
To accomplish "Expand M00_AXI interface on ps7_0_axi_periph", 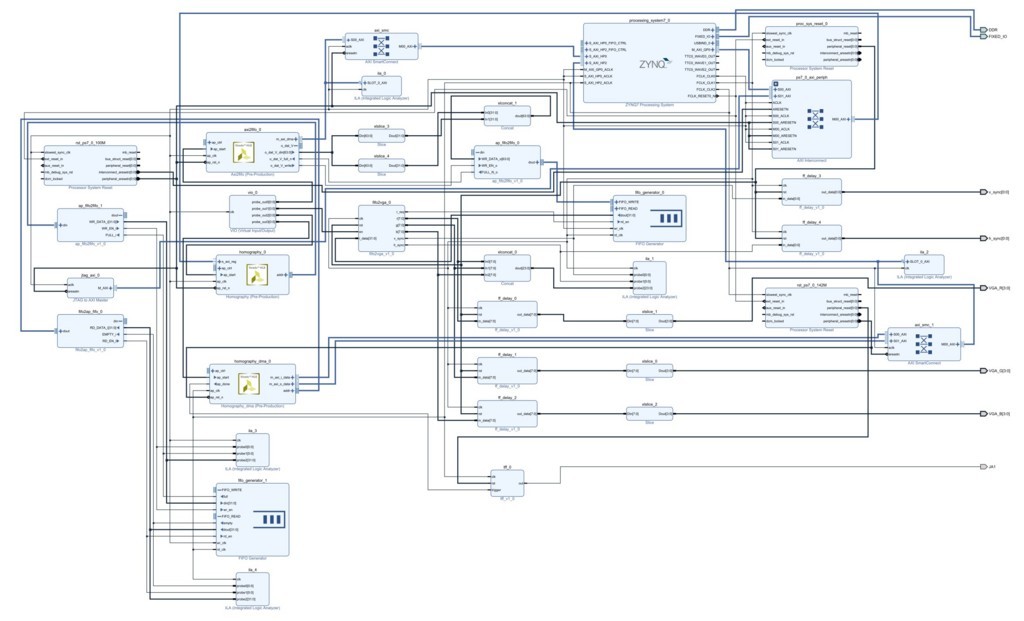I will pyautogui.click(x=849, y=119).
